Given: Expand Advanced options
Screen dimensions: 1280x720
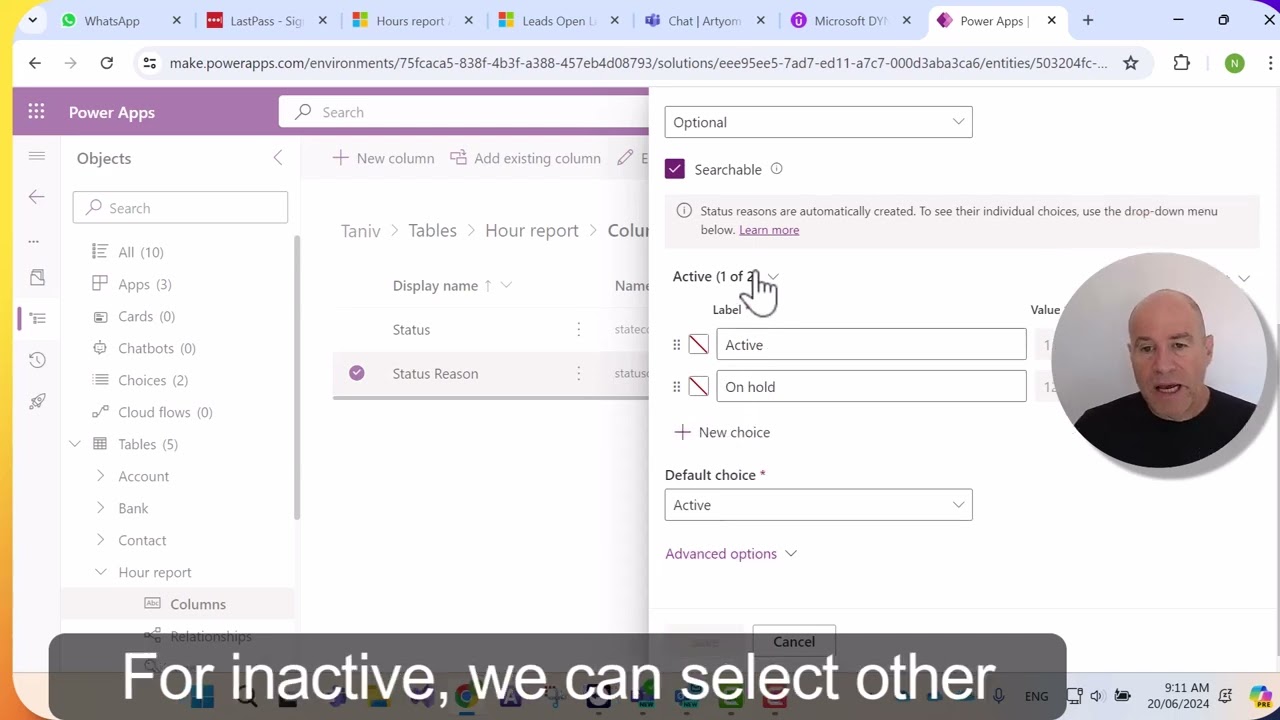Looking at the screenshot, I should (x=731, y=554).
